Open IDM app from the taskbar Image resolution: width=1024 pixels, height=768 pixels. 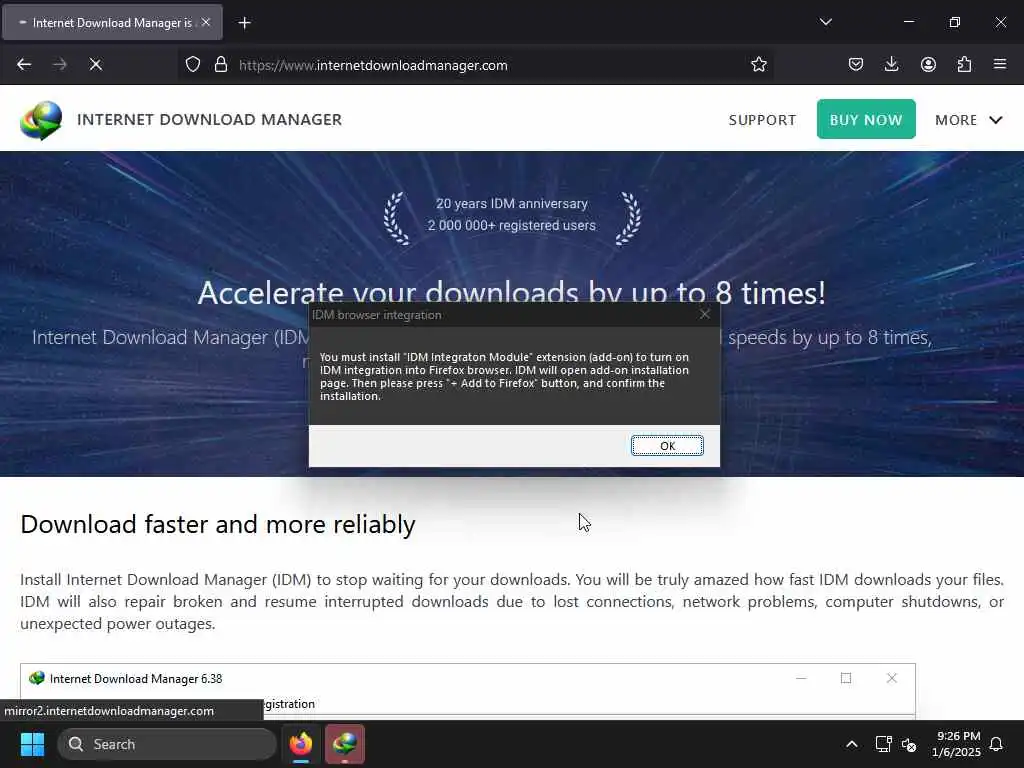coord(345,744)
